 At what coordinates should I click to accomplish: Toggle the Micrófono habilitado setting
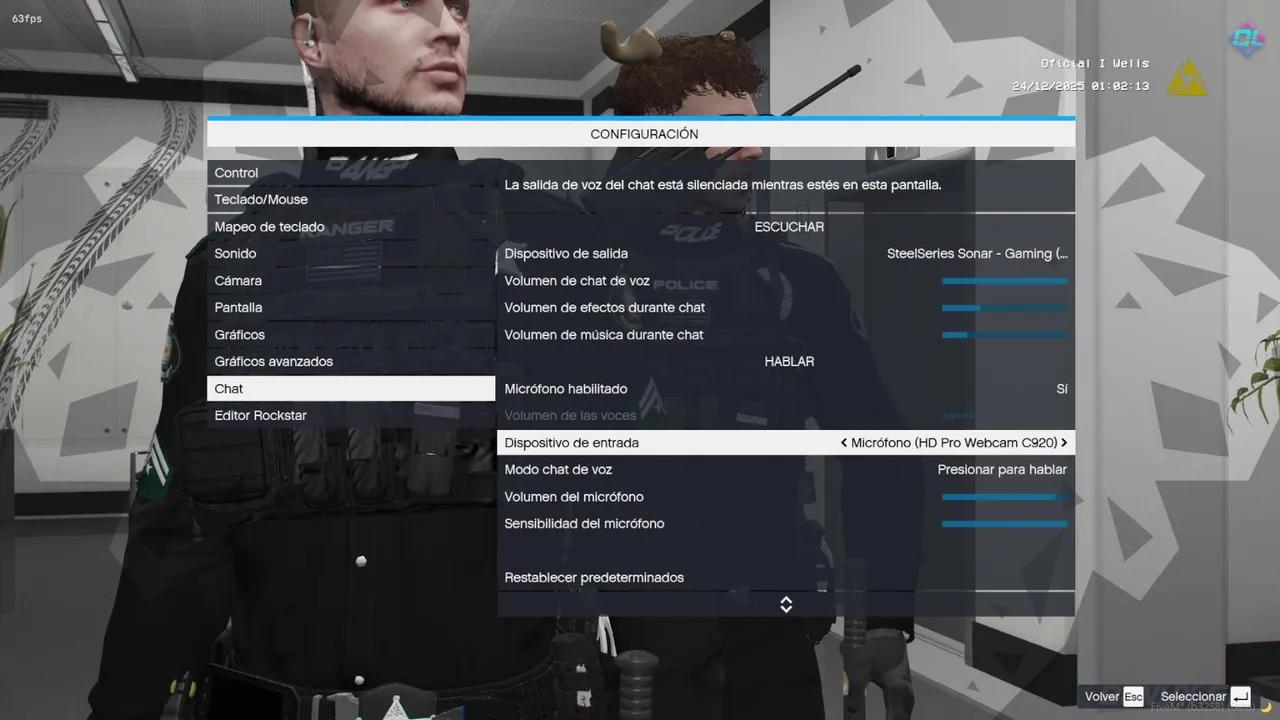[x=786, y=389]
